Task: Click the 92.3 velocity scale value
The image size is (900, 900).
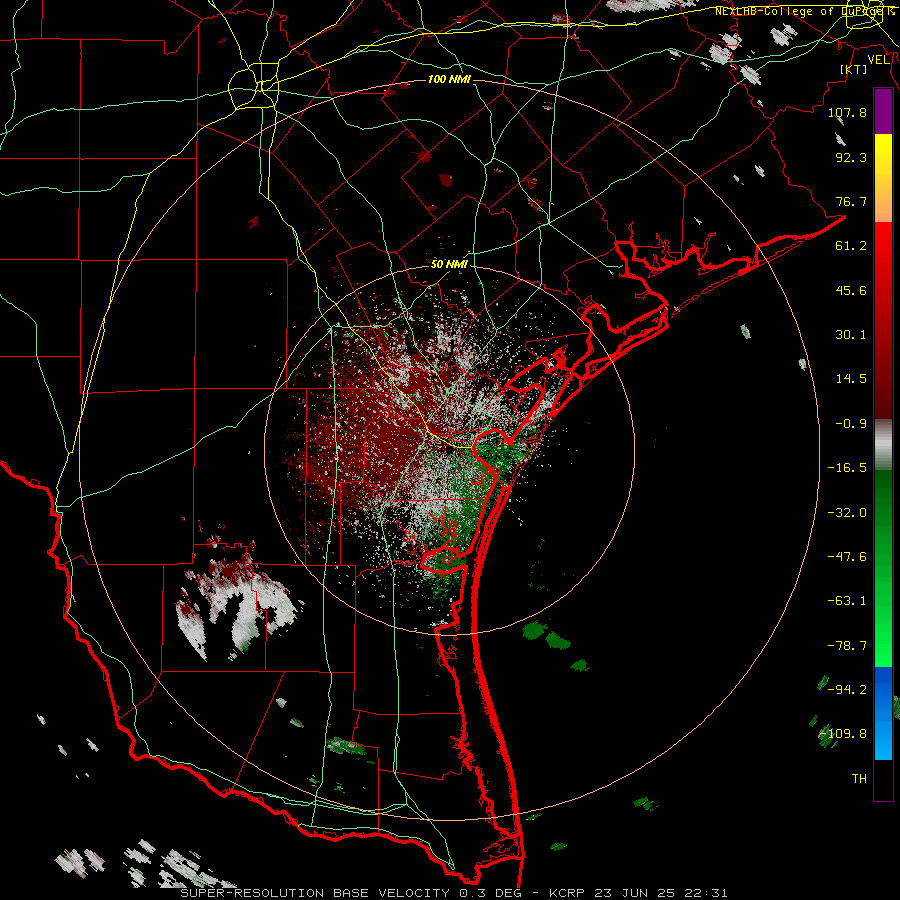Action: pyautogui.click(x=851, y=157)
